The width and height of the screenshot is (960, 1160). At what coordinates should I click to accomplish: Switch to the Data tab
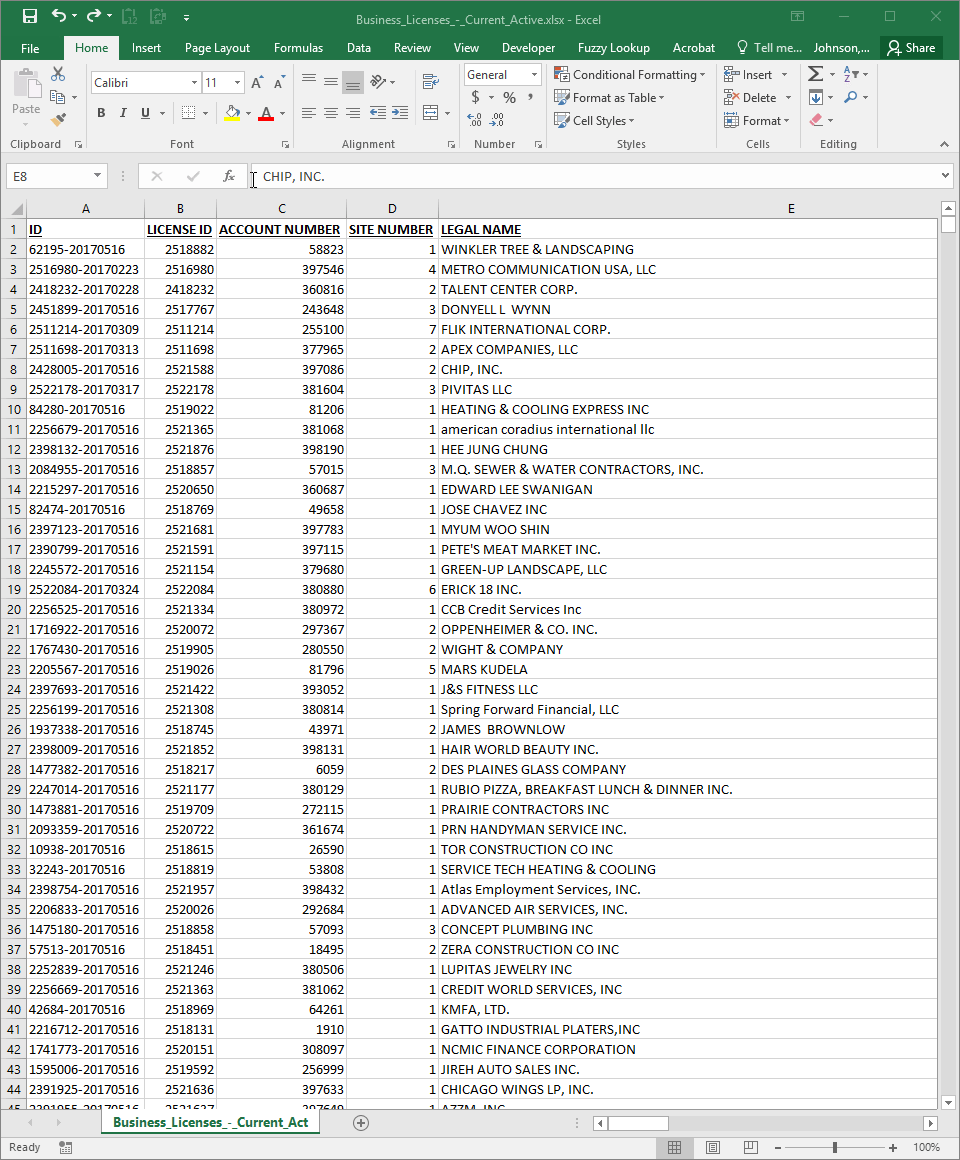(x=359, y=48)
